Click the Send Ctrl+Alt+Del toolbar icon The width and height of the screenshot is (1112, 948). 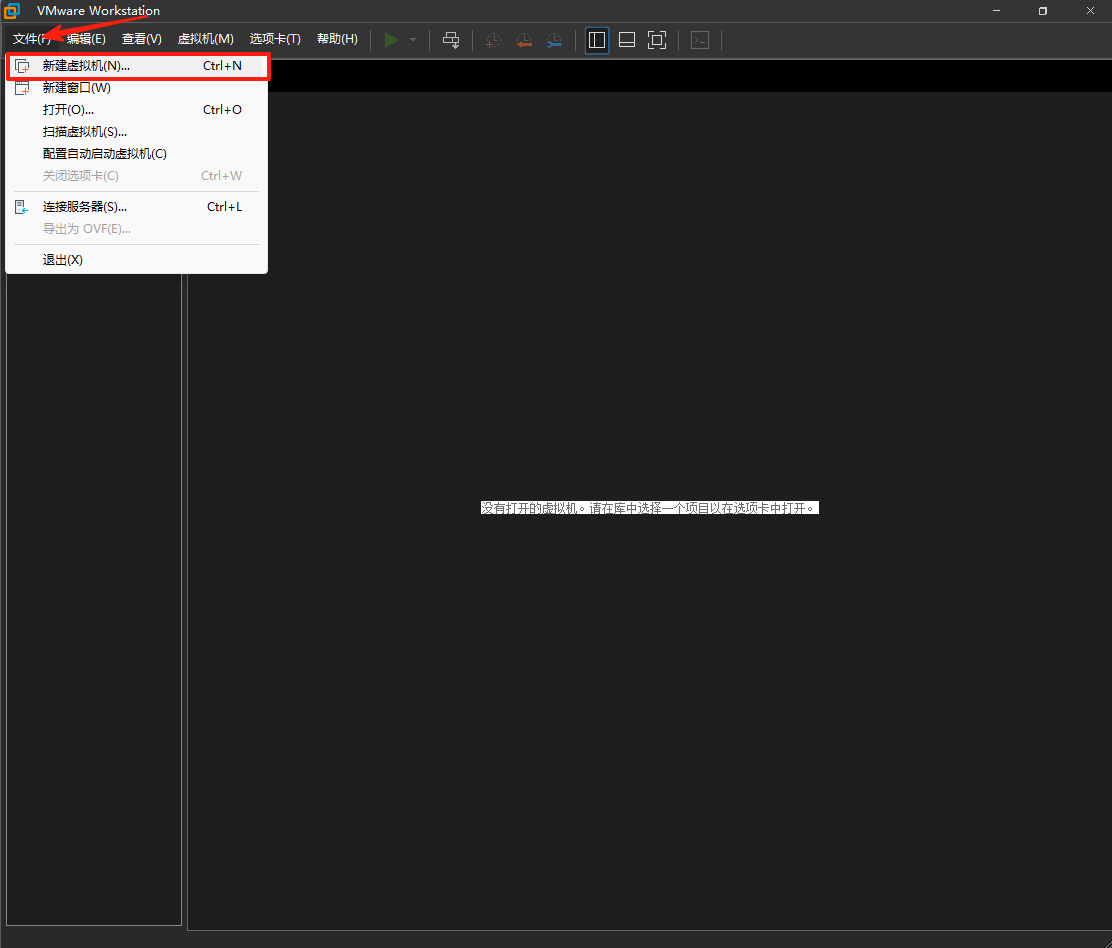tap(451, 40)
